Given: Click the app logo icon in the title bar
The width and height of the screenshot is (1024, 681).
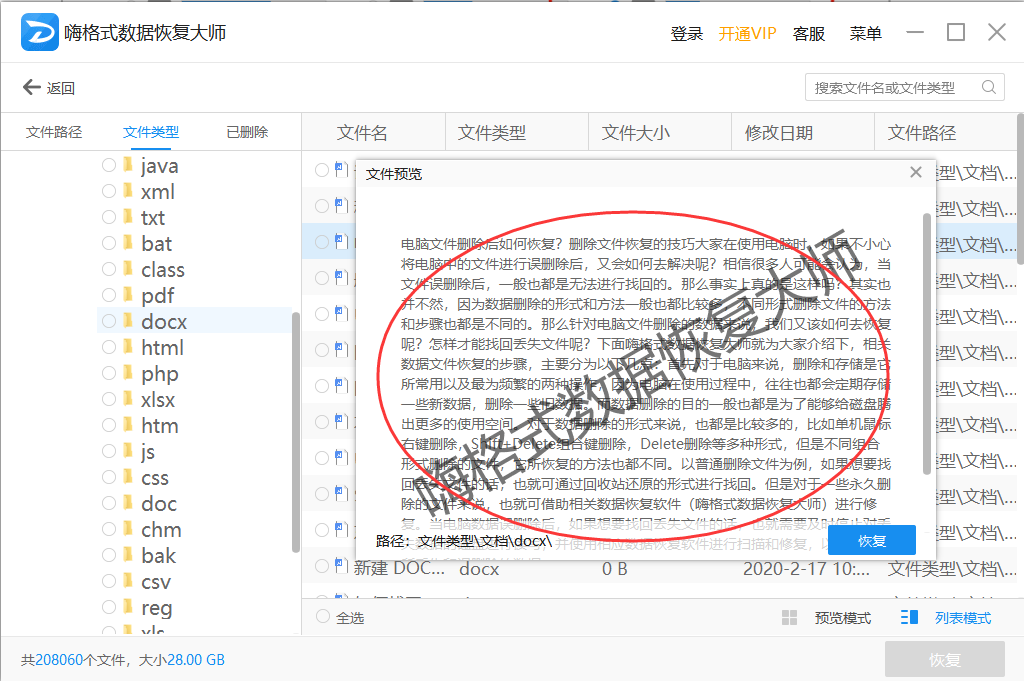Looking at the screenshot, I should 40,32.
